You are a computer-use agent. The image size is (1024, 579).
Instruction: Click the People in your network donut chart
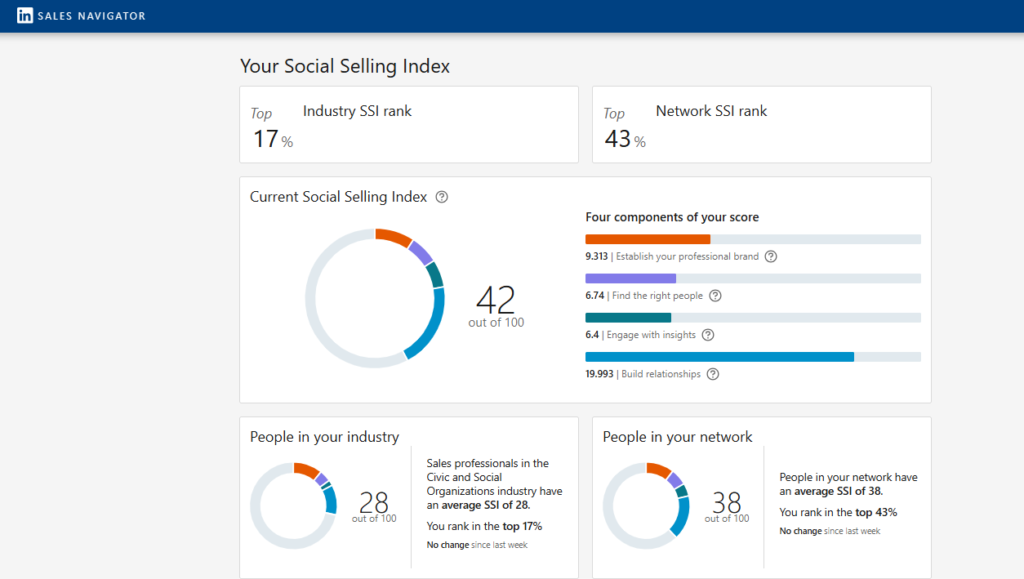tap(646, 506)
